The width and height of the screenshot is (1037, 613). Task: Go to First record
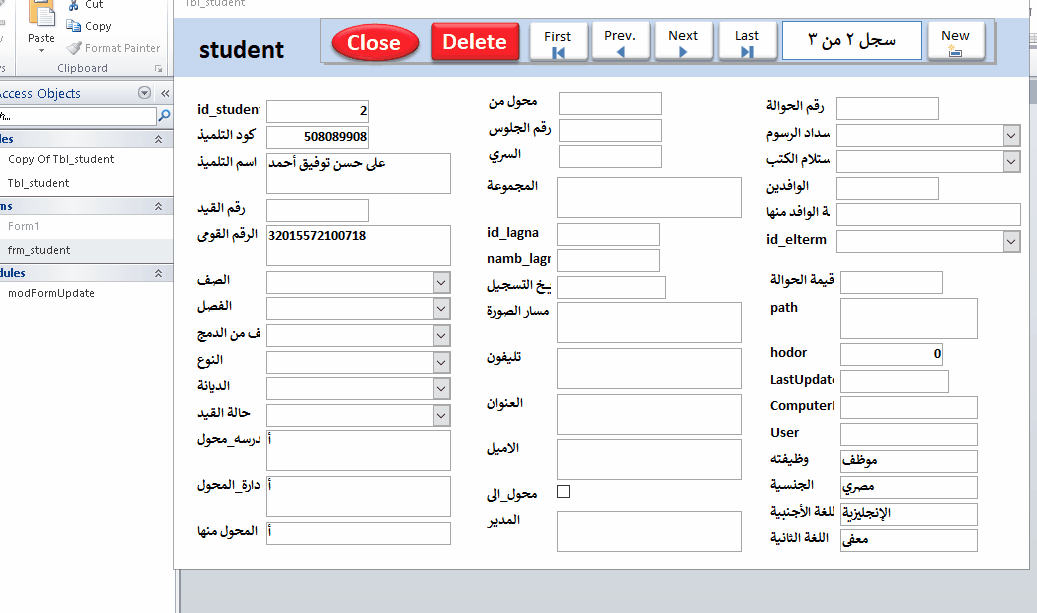pyautogui.click(x=557, y=43)
